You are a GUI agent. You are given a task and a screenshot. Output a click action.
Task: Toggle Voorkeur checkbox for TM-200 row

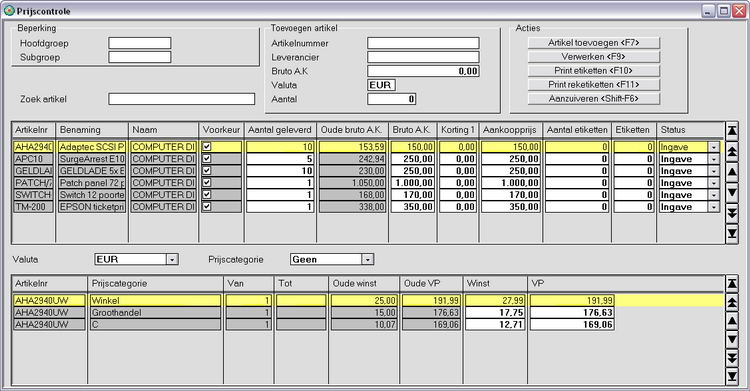coord(207,206)
